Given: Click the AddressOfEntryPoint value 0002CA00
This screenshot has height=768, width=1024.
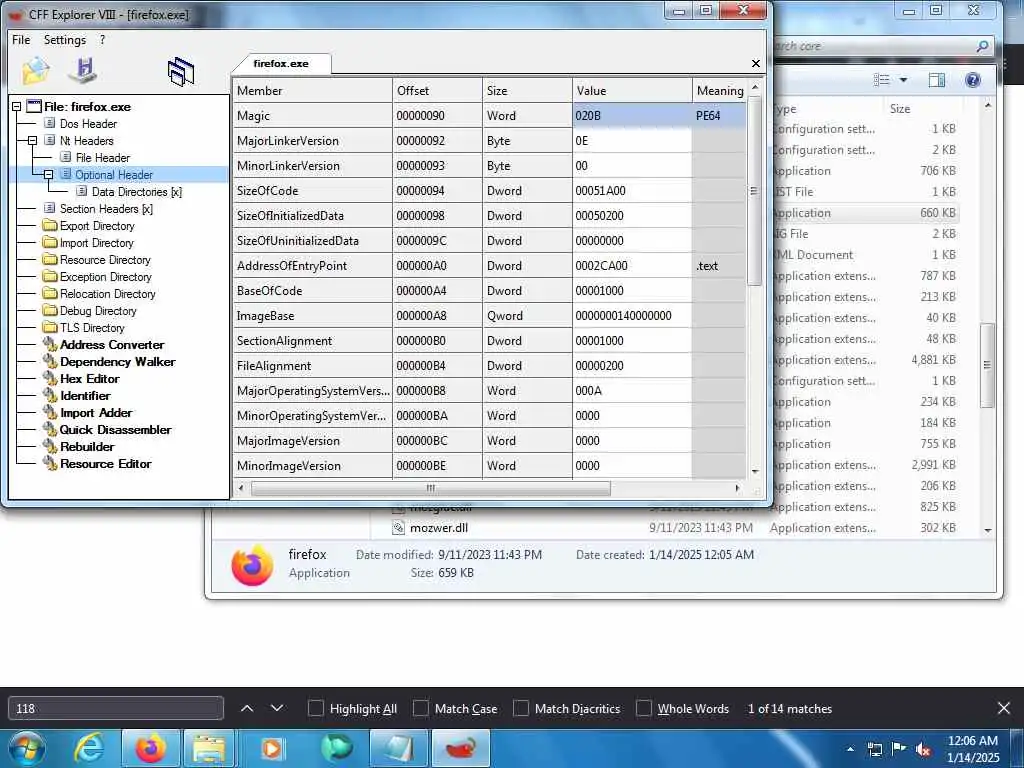Looking at the screenshot, I should click(632, 266).
